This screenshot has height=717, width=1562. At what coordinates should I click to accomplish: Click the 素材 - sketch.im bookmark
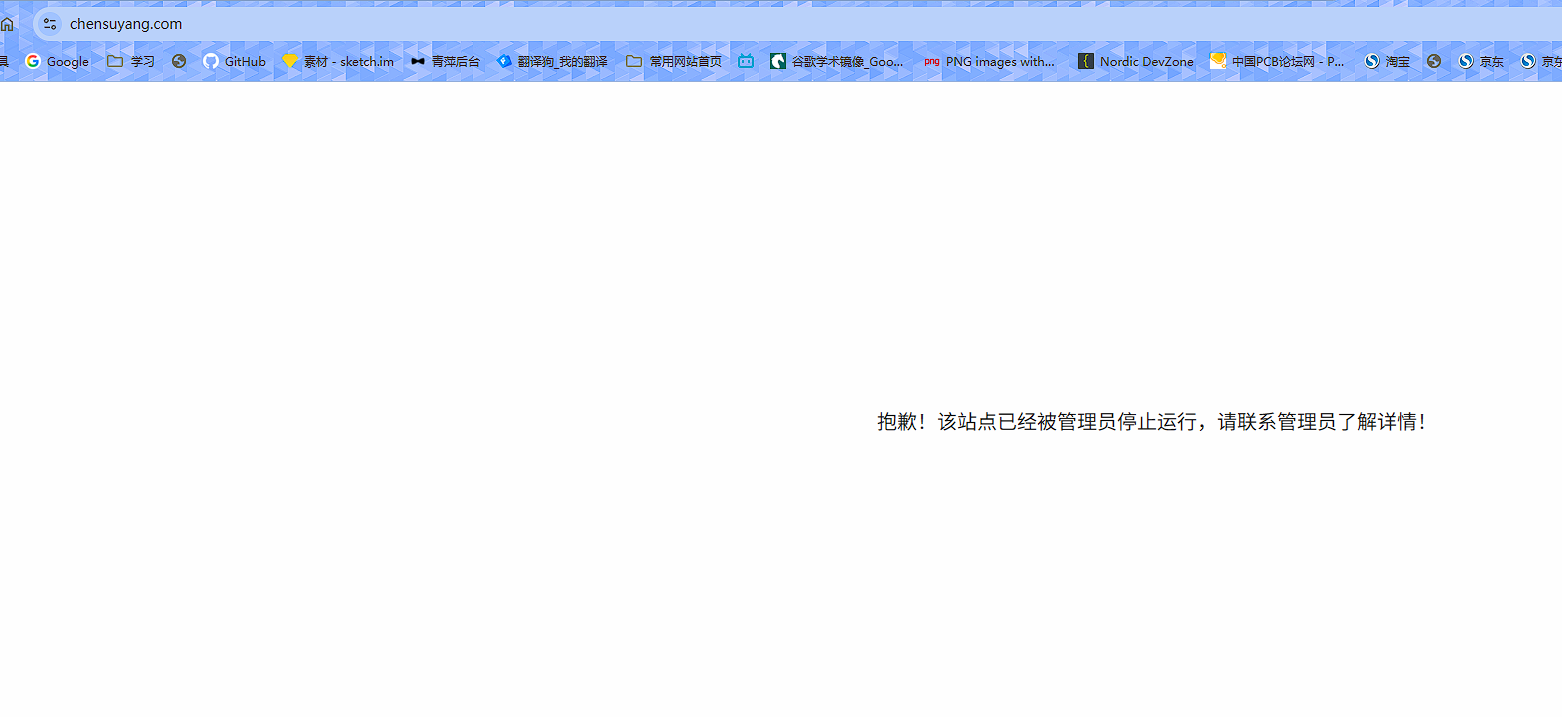coord(338,61)
